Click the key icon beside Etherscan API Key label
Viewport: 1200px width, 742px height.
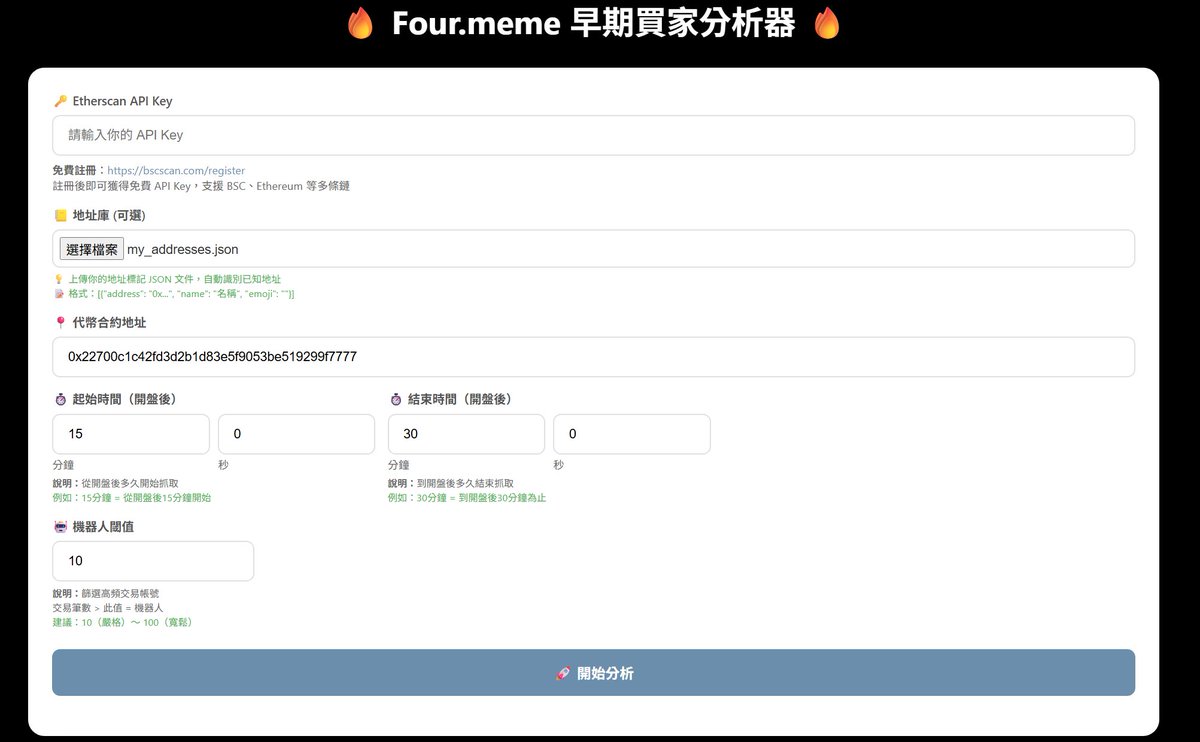click(x=60, y=100)
